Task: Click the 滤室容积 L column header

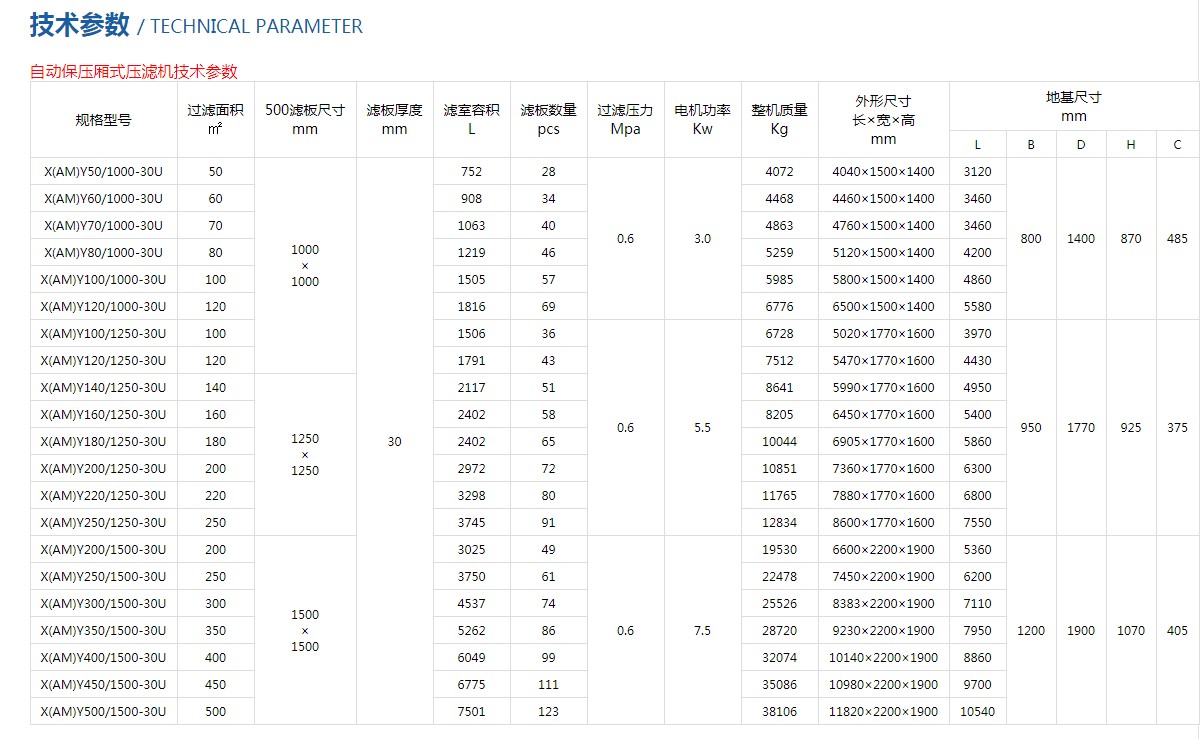Action: (x=471, y=119)
